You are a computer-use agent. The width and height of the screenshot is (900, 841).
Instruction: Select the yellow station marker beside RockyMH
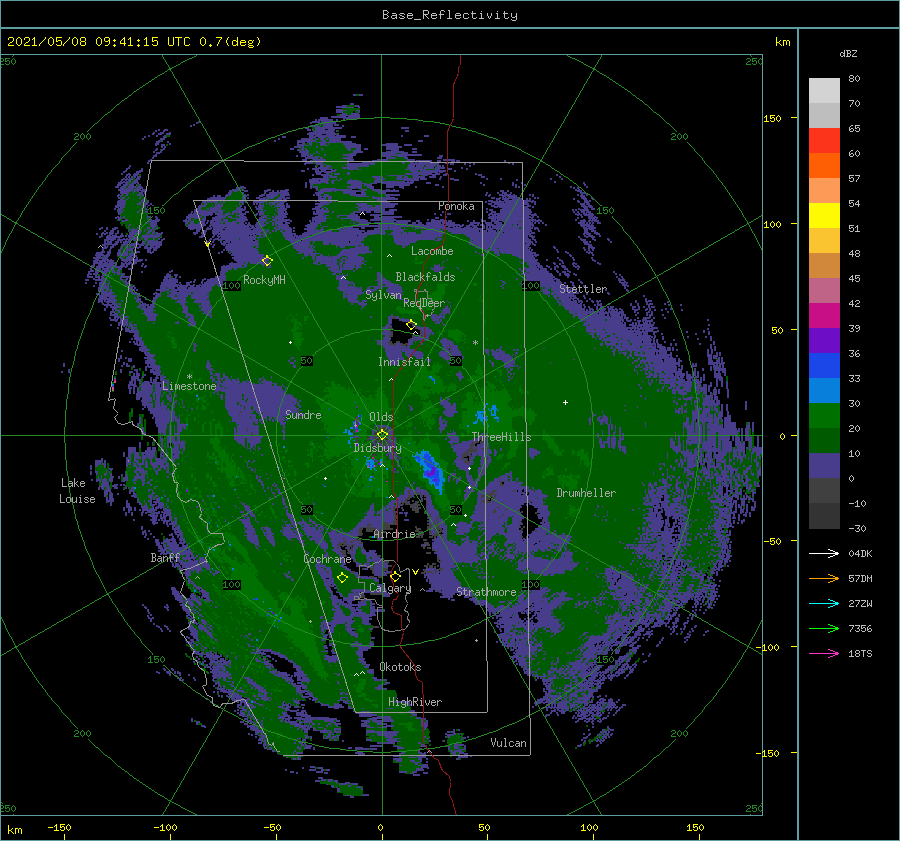267,261
